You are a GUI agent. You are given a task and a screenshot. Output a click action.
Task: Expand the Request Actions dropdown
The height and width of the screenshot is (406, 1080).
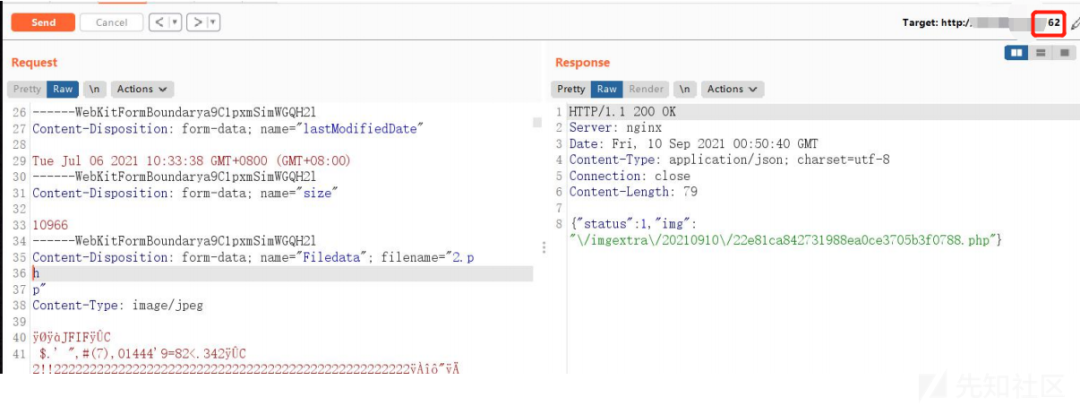tap(142, 89)
